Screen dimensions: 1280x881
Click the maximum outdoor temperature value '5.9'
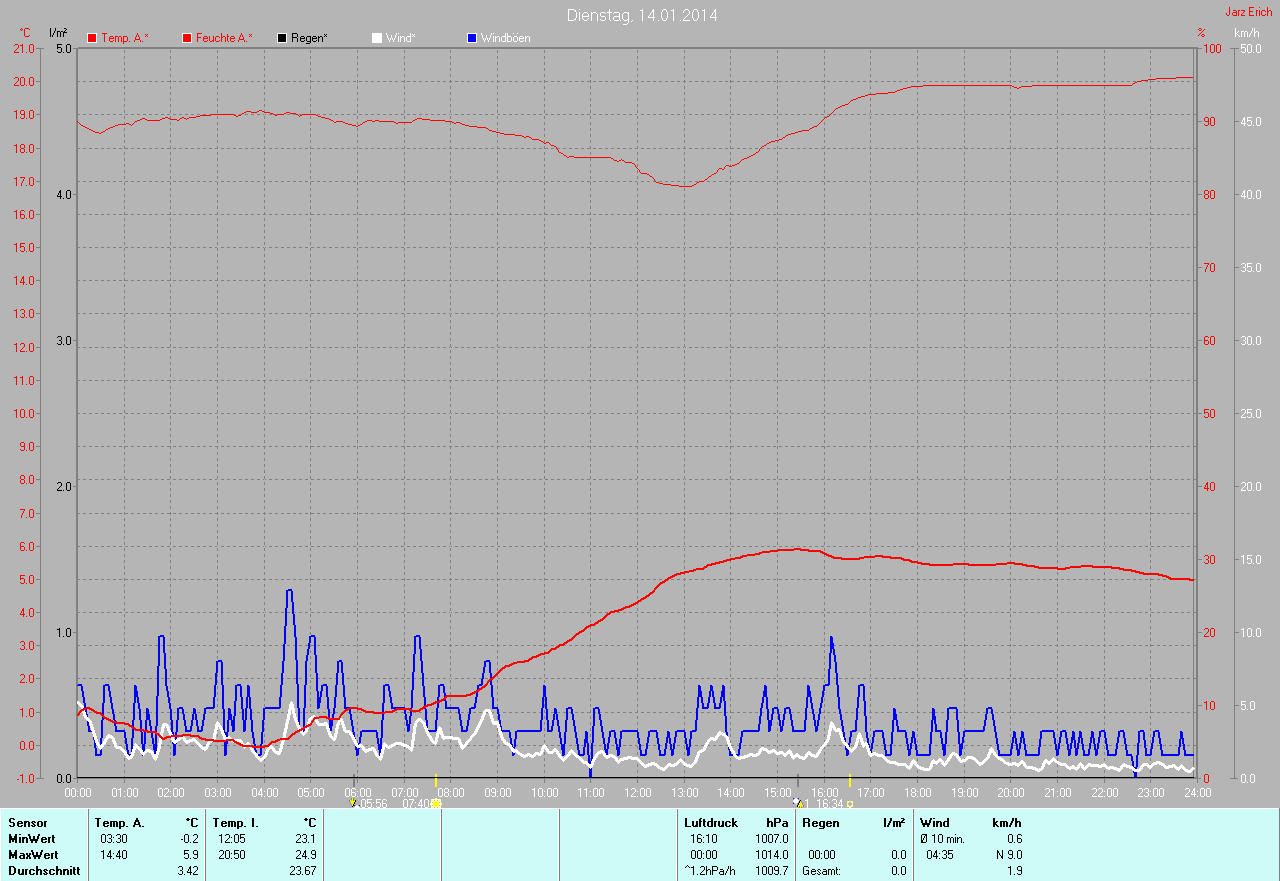point(190,854)
